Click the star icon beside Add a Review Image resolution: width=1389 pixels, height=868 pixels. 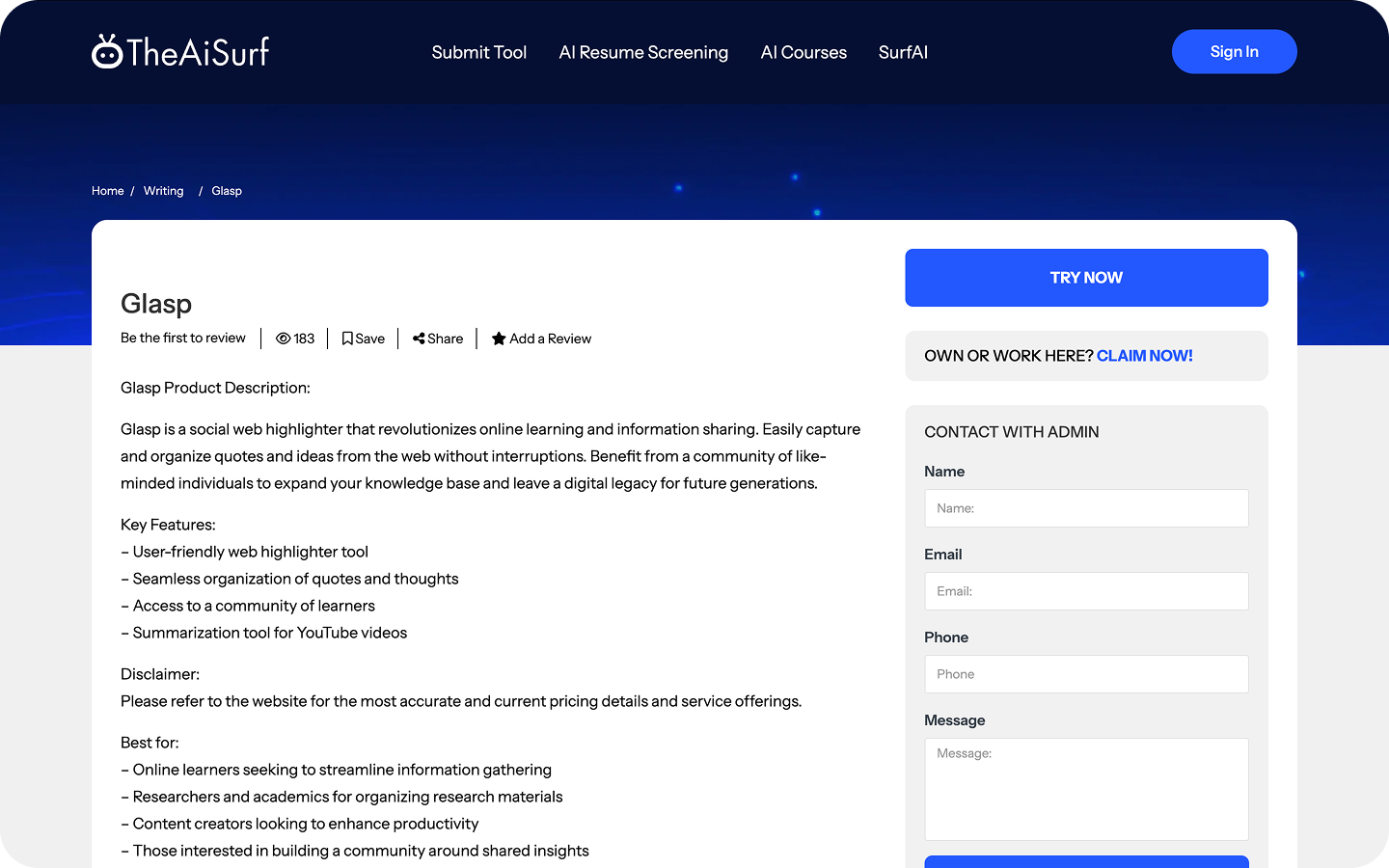pyautogui.click(x=499, y=339)
